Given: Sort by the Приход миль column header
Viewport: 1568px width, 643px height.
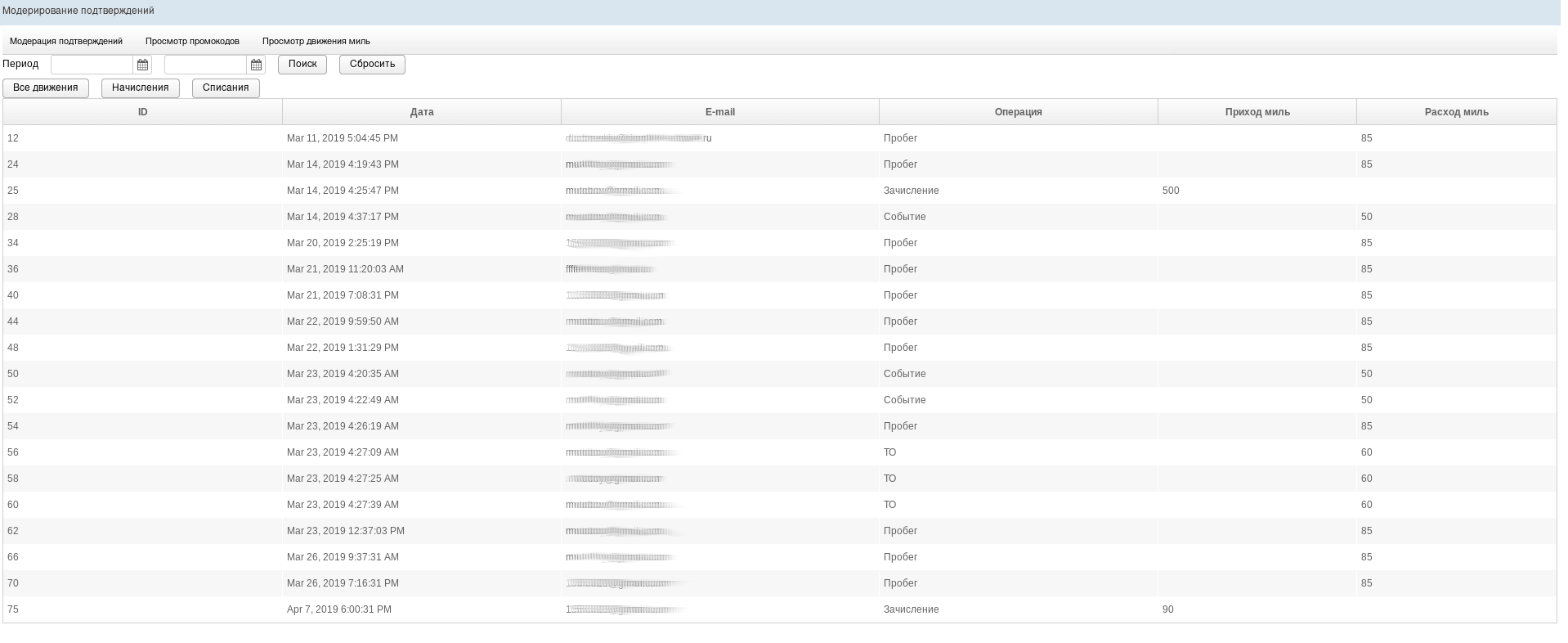Looking at the screenshot, I should pyautogui.click(x=1257, y=112).
